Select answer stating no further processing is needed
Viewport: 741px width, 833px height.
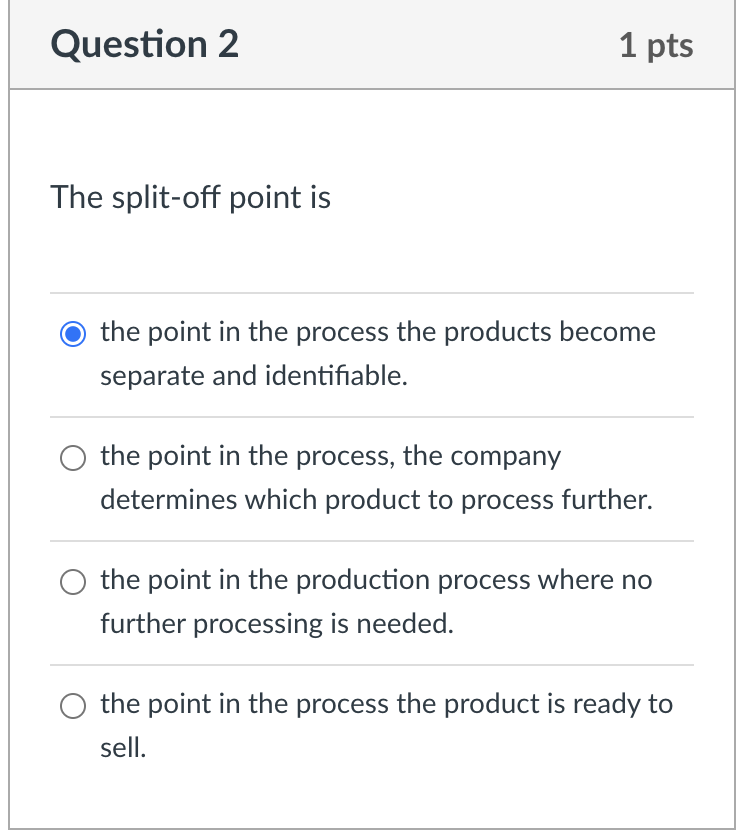click(73, 582)
